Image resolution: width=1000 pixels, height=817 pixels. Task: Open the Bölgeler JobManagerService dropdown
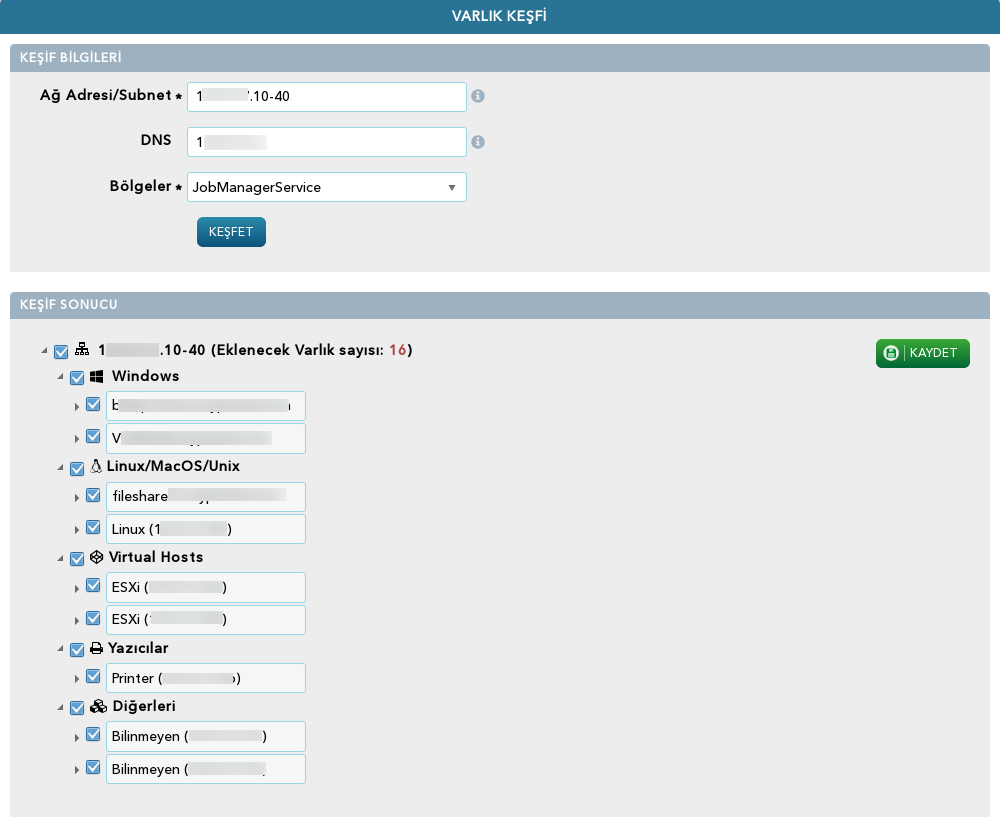pyautogui.click(x=327, y=187)
